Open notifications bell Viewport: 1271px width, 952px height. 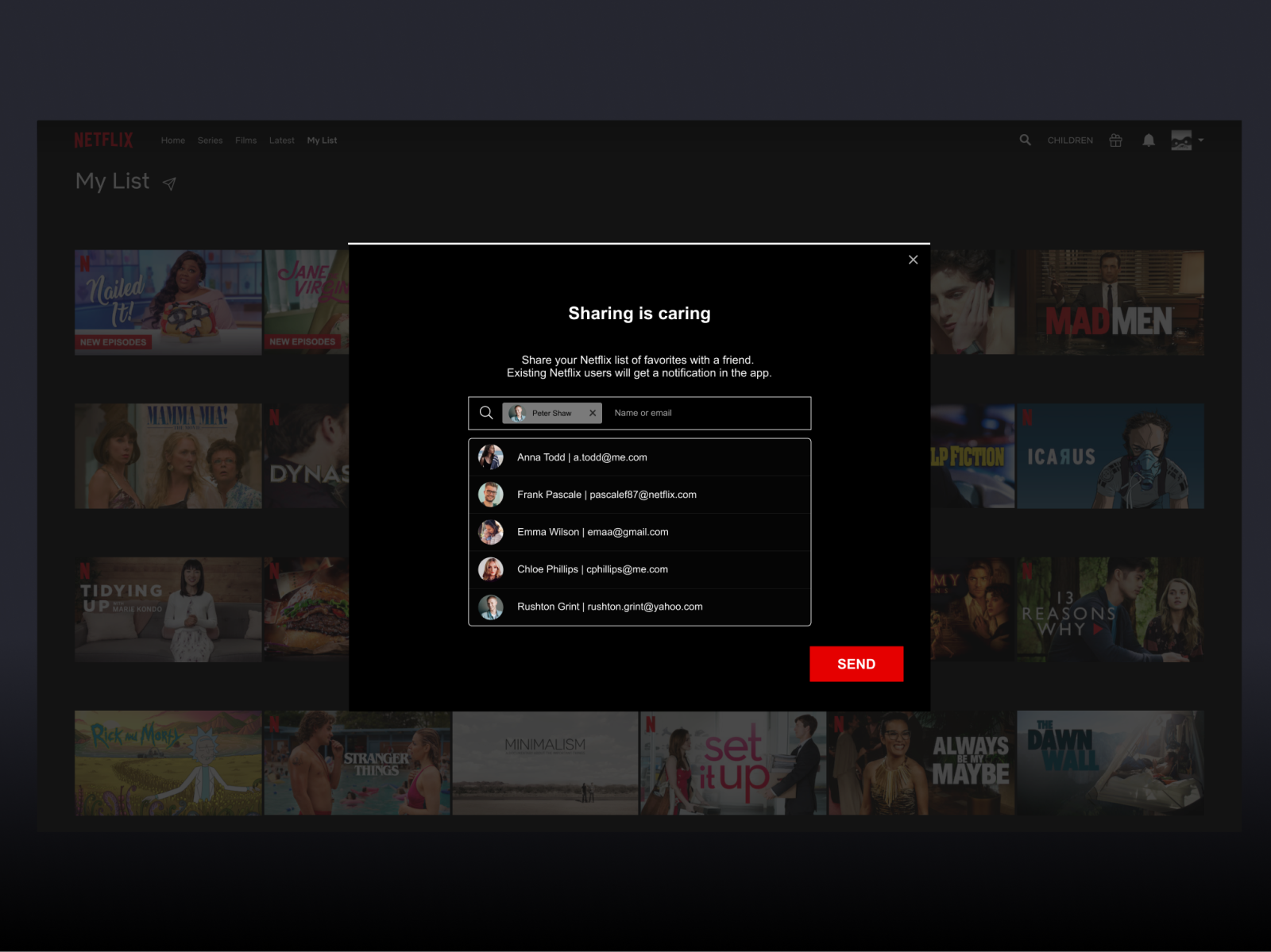(1149, 141)
